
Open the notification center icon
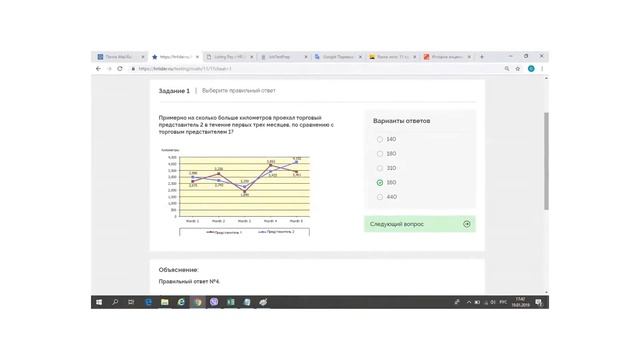point(539,302)
